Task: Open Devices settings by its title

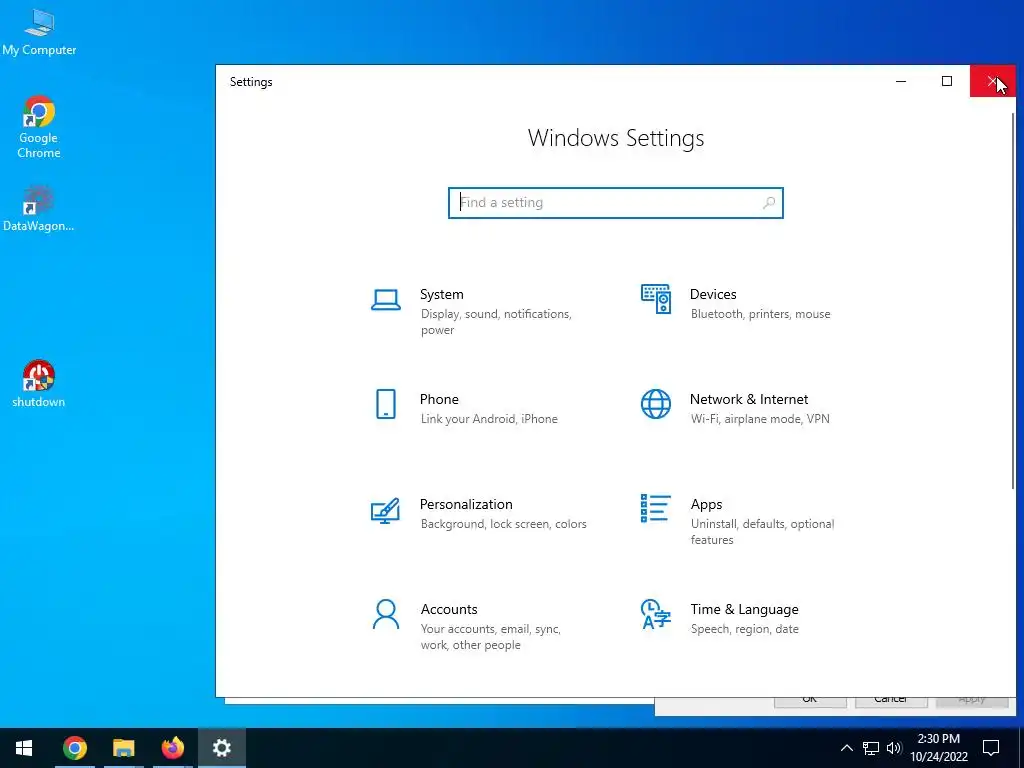Action: point(713,295)
